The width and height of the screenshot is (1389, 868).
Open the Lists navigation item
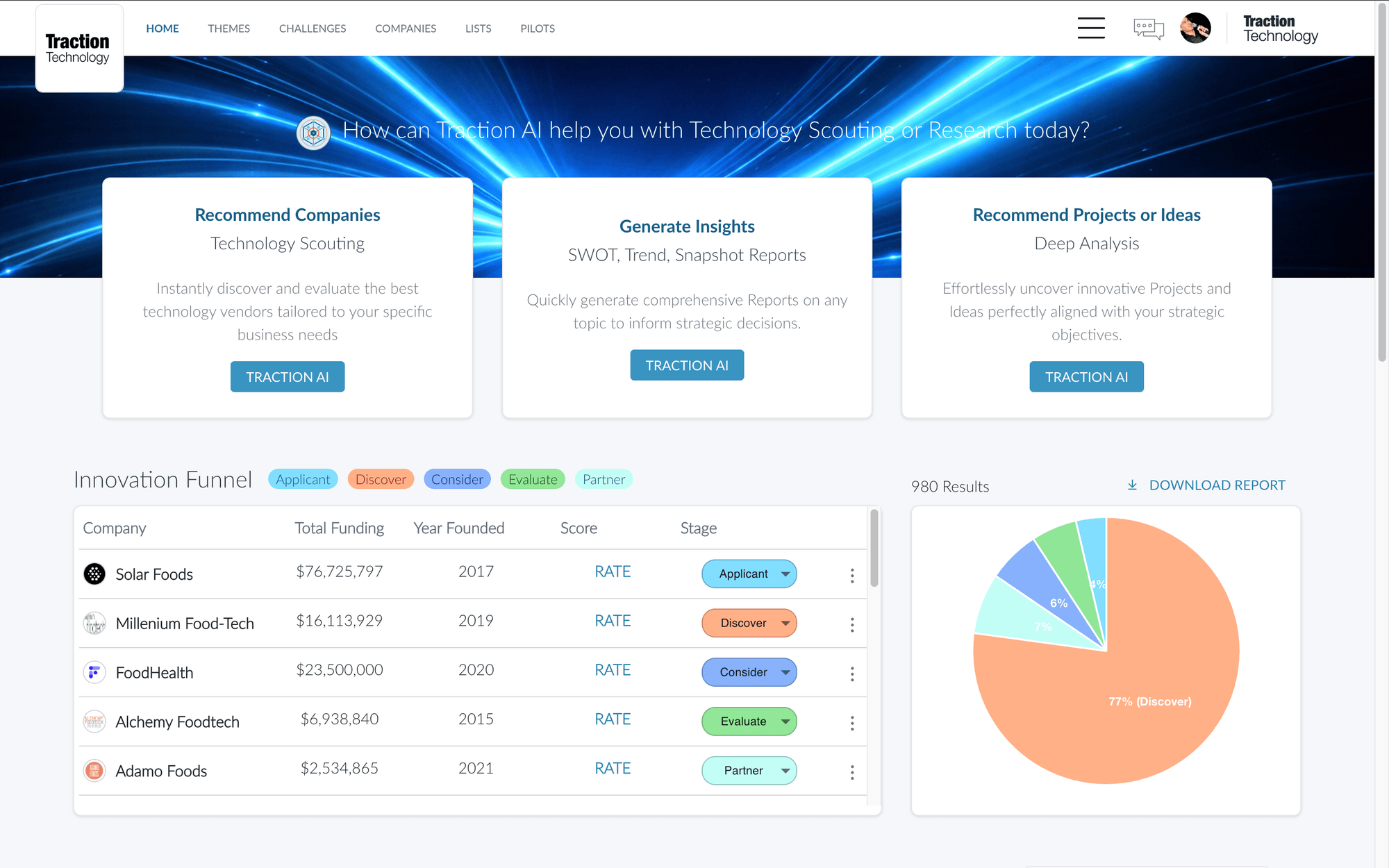[478, 28]
